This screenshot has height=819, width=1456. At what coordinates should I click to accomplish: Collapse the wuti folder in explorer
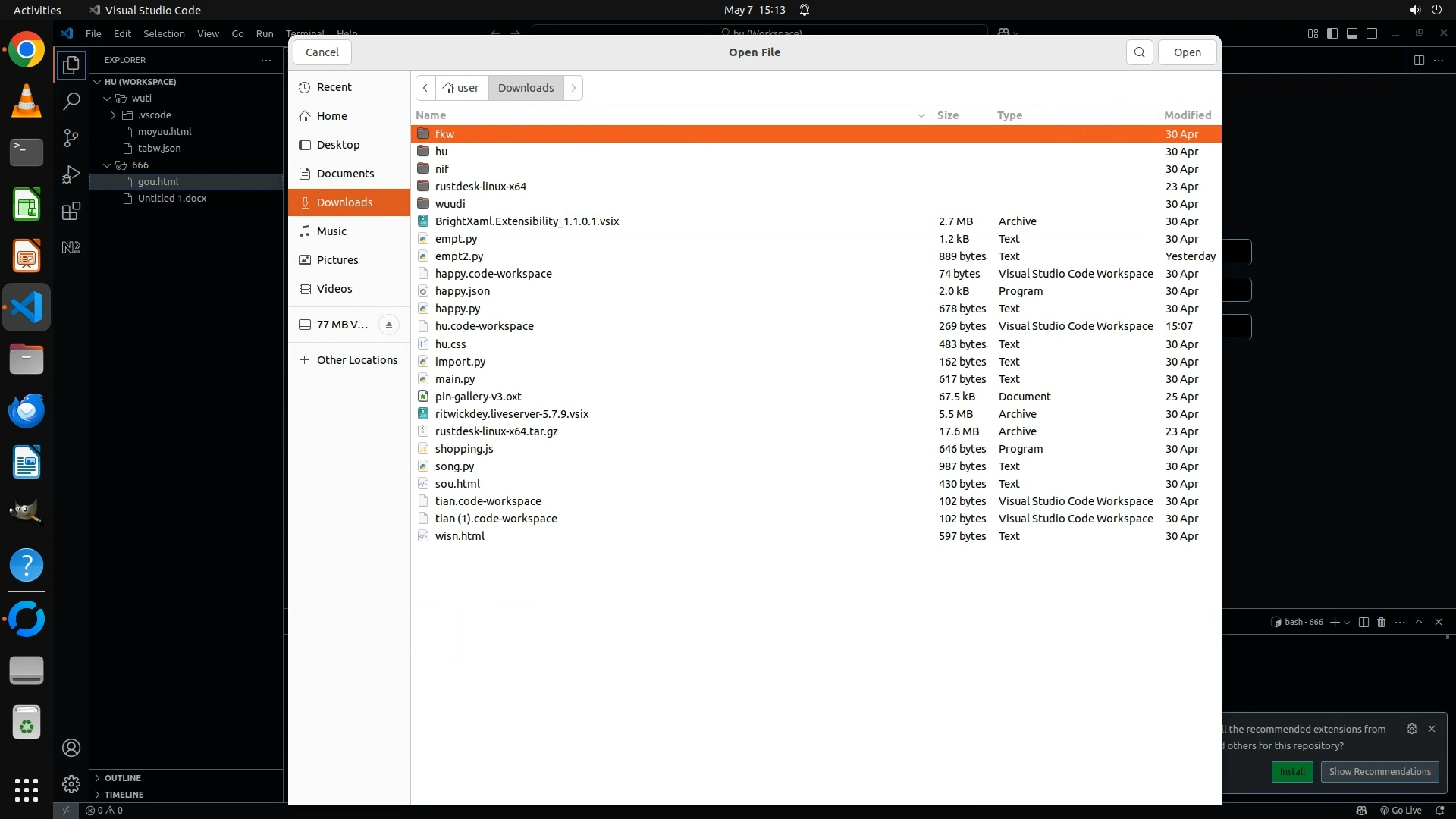tap(108, 99)
